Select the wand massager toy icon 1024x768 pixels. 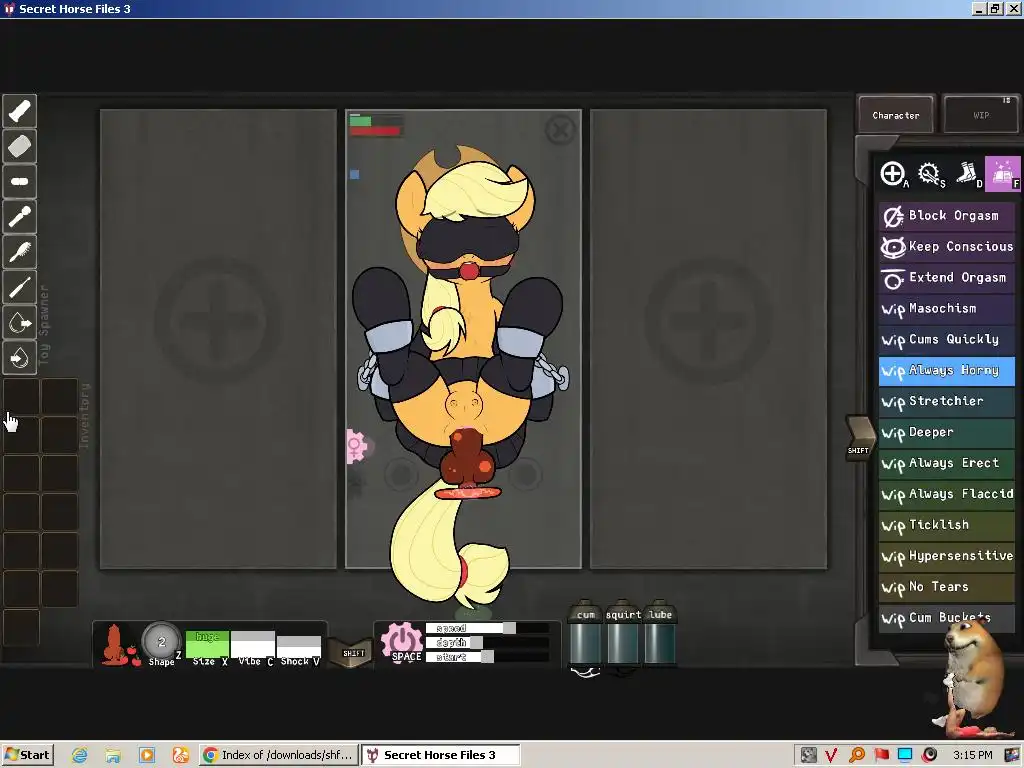[x=20, y=217]
